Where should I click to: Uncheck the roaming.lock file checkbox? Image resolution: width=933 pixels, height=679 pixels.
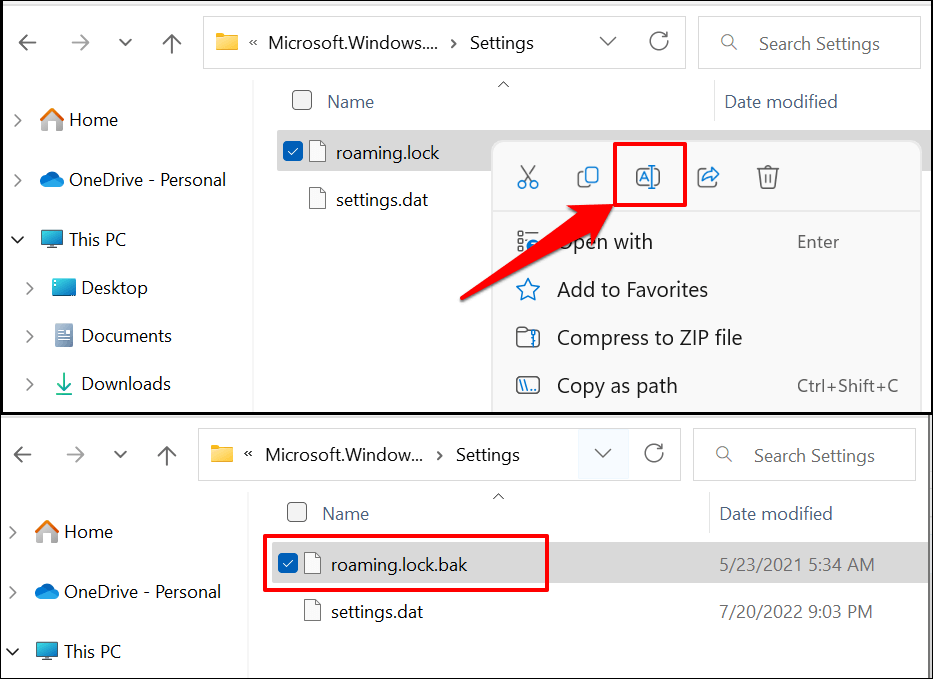pyautogui.click(x=293, y=152)
